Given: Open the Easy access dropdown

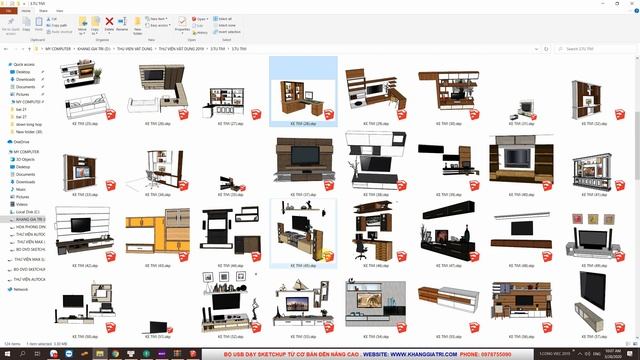Looking at the screenshot, I should (158, 25).
